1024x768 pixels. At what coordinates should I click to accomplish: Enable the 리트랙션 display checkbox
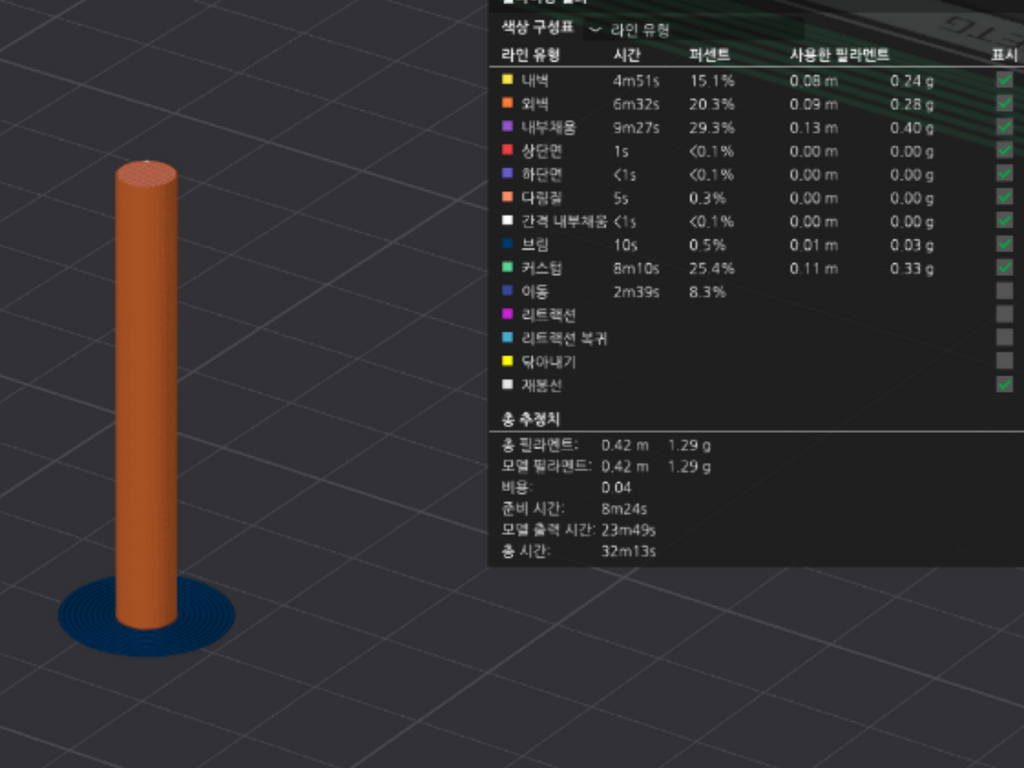pyautogui.click(x=1004, y=315)
